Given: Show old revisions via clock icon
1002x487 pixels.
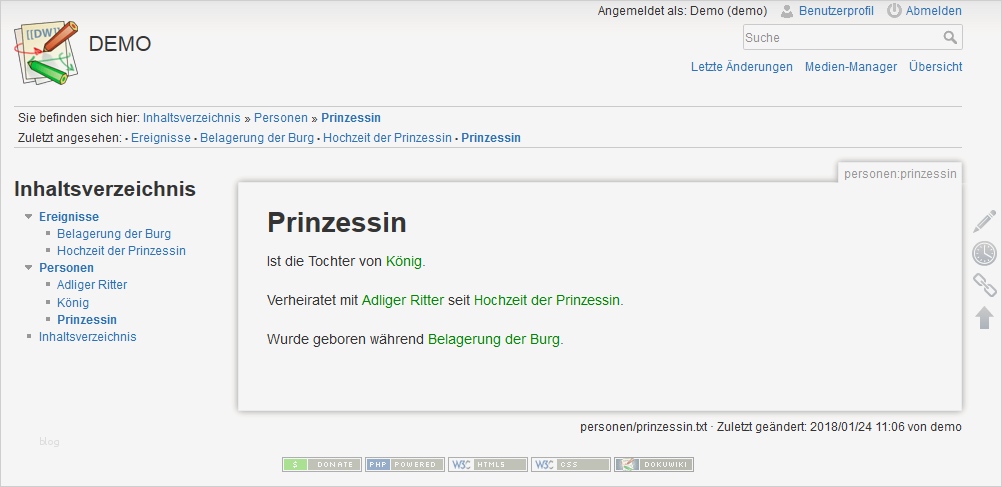Looking at the screenshot, I should [x=985, y=253].
